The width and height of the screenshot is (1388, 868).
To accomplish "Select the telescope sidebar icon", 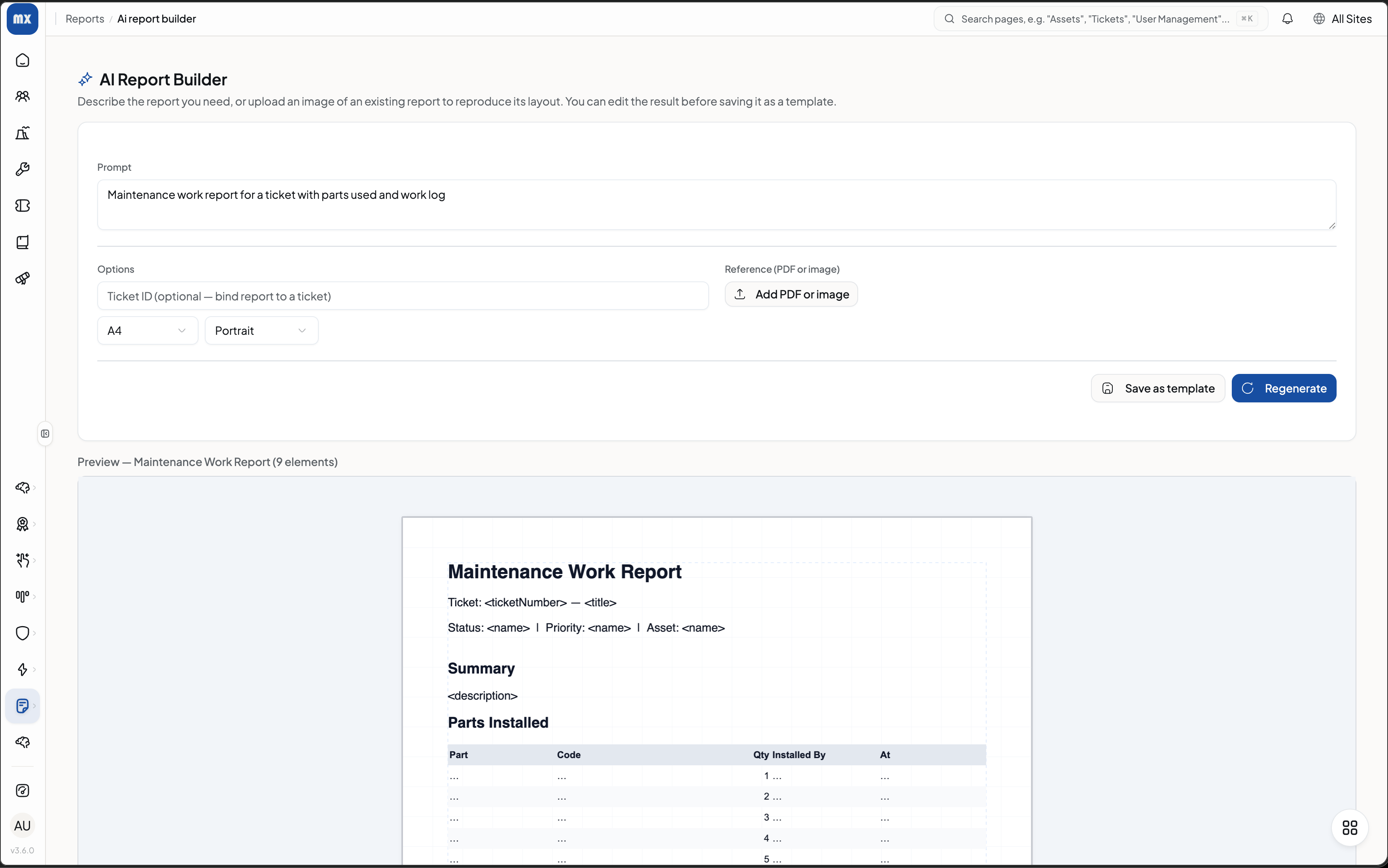I will click(23, 278).
